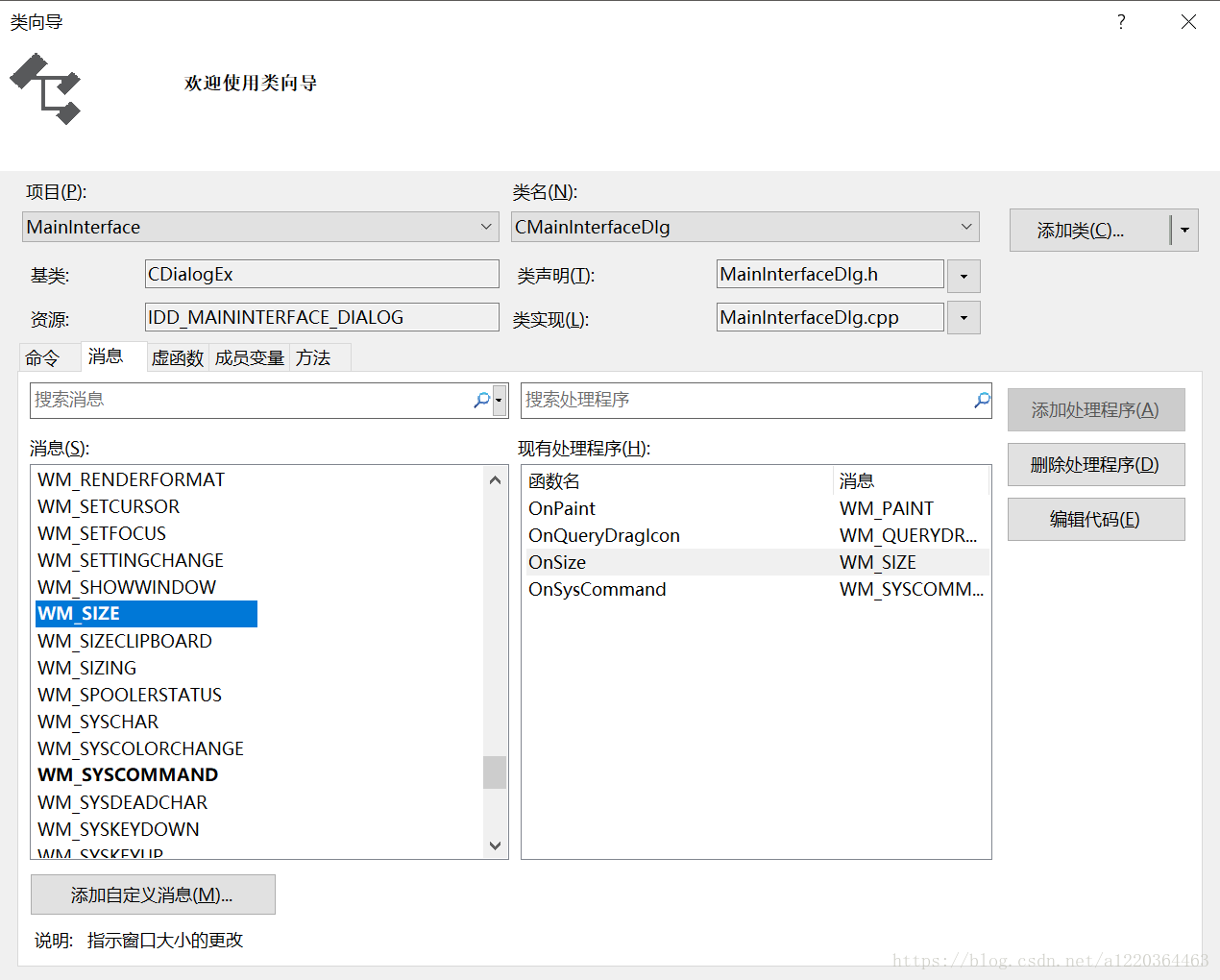Select WM_SPOOLERSTATUS in the message list
This screenshot has width=1220, height=980.
click(x=130, y=695)
